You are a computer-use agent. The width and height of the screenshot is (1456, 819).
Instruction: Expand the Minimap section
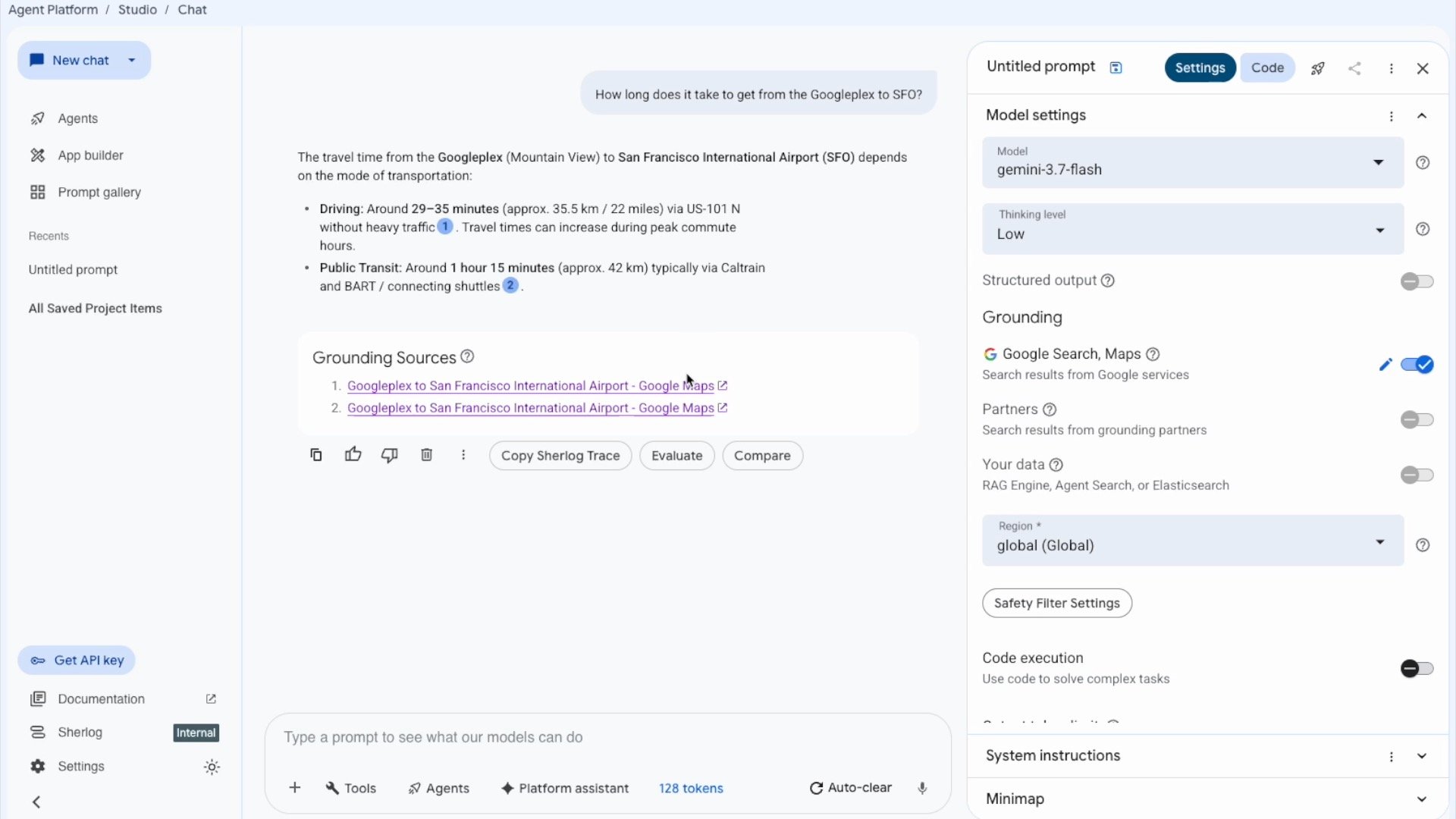[x=1422, y=799]
